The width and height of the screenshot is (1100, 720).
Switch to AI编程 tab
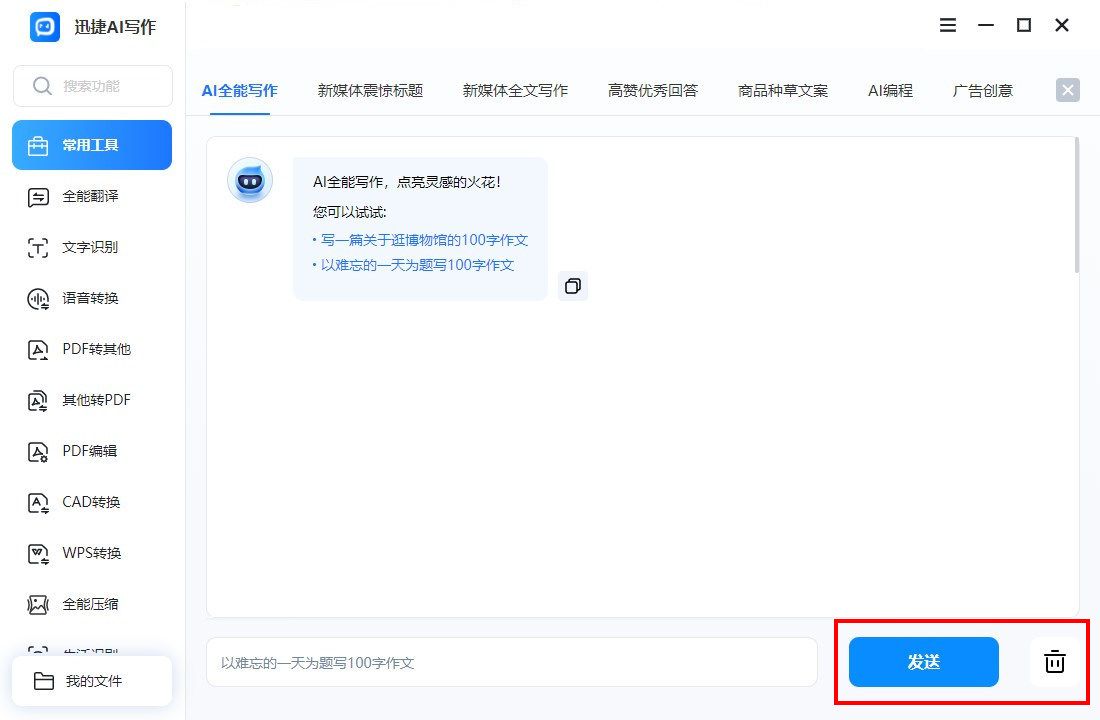(890, 91)
